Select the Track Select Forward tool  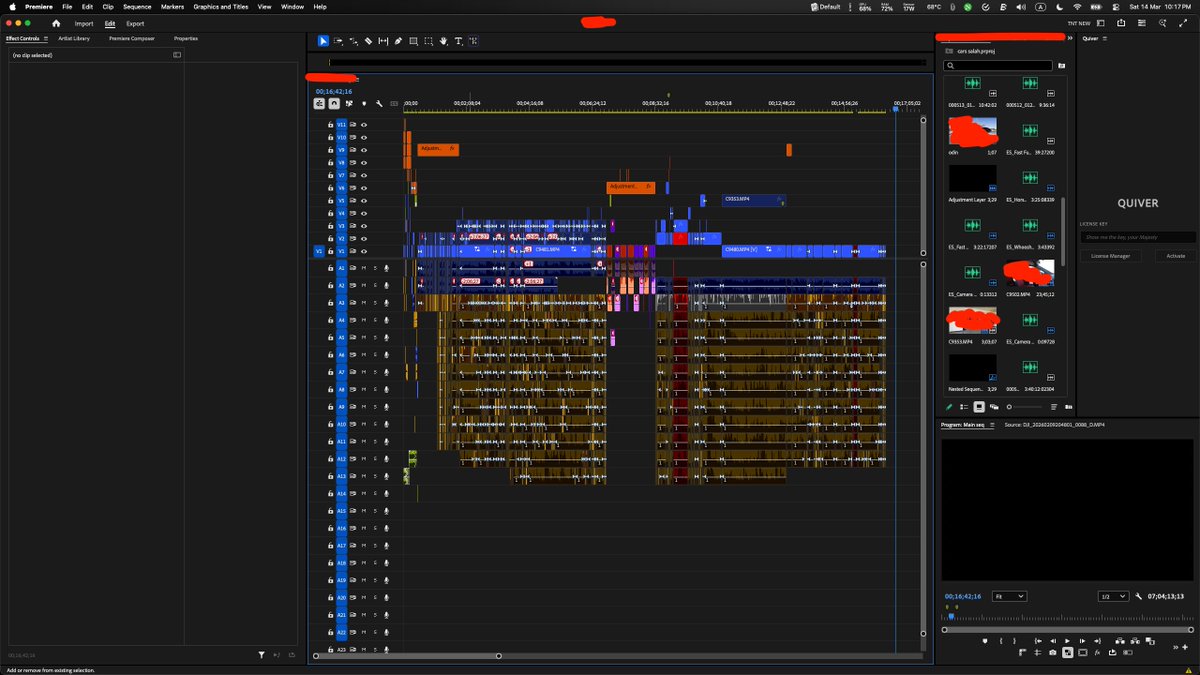coord(338,41)
